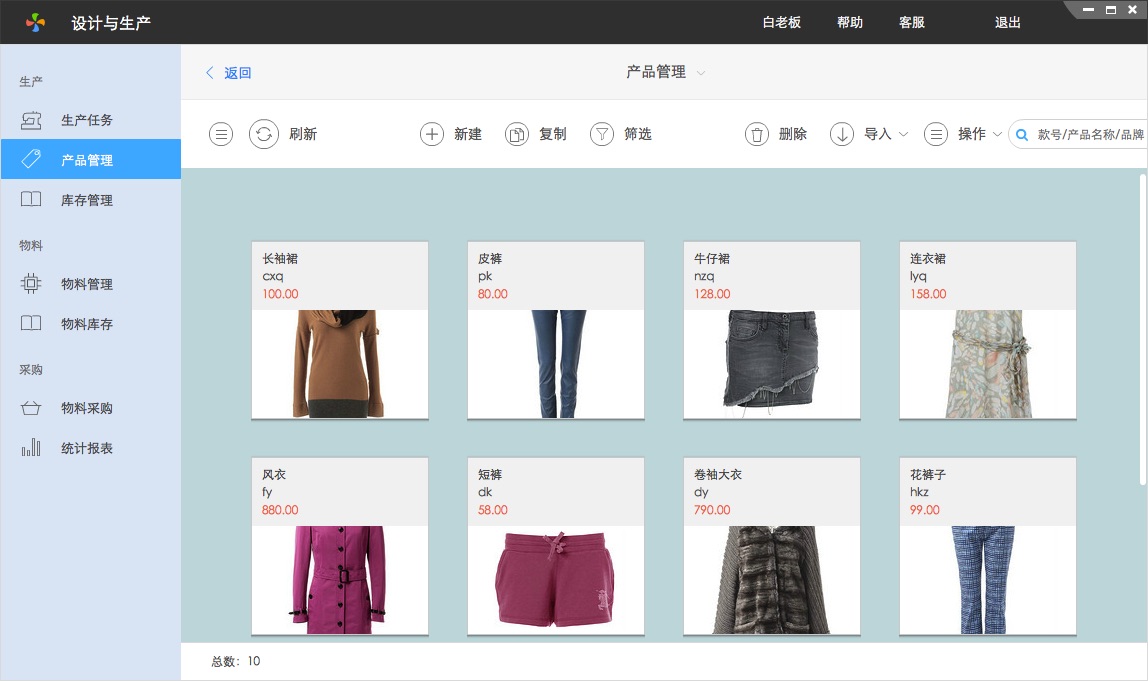Viewport: 1148px width, 681px height.
Task: Click the 返回 back link
Action: [x=229, y=73]
